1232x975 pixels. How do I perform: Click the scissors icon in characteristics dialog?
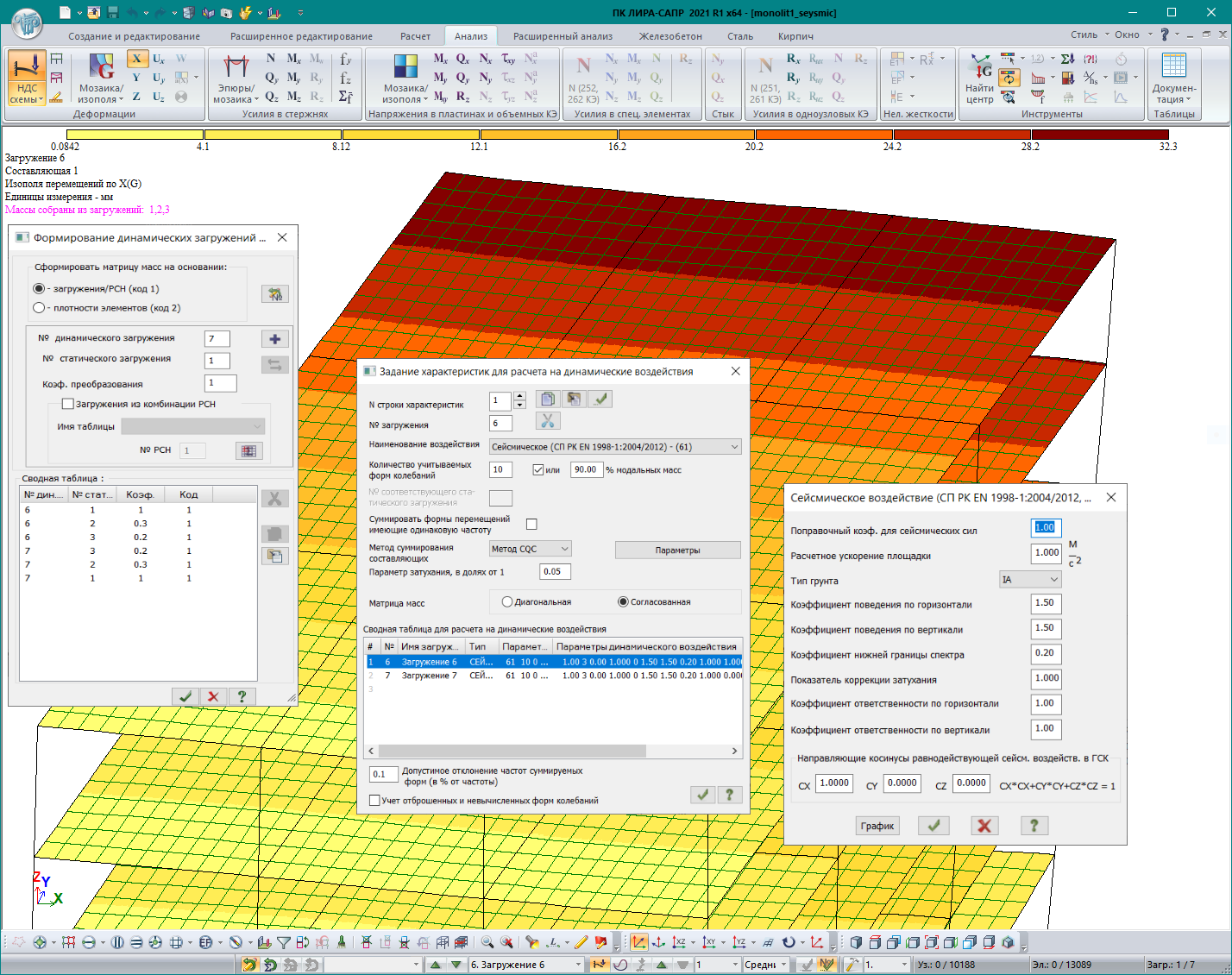(x=547, y=421)
